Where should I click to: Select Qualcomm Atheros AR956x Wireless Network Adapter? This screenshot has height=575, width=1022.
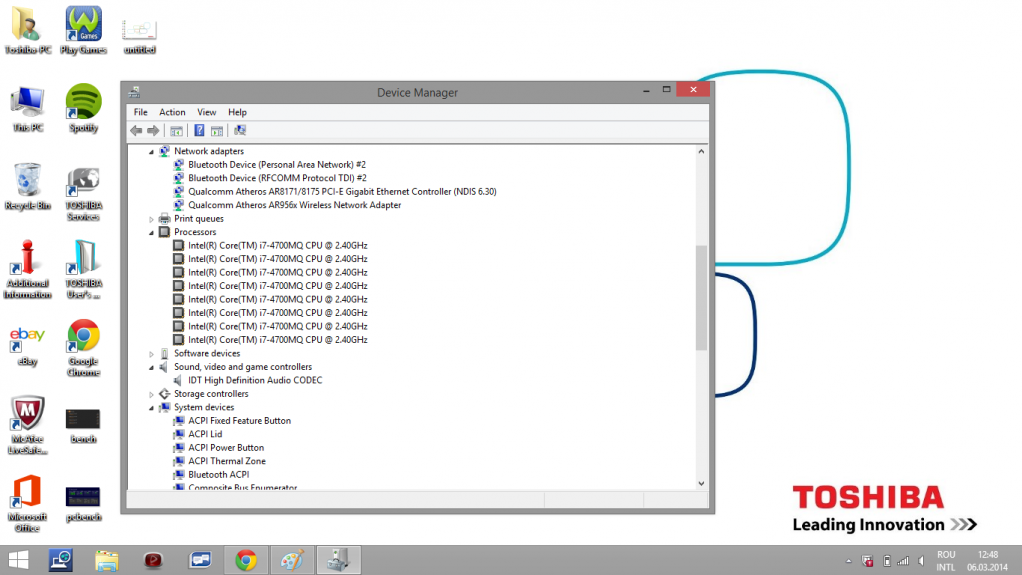295,205
